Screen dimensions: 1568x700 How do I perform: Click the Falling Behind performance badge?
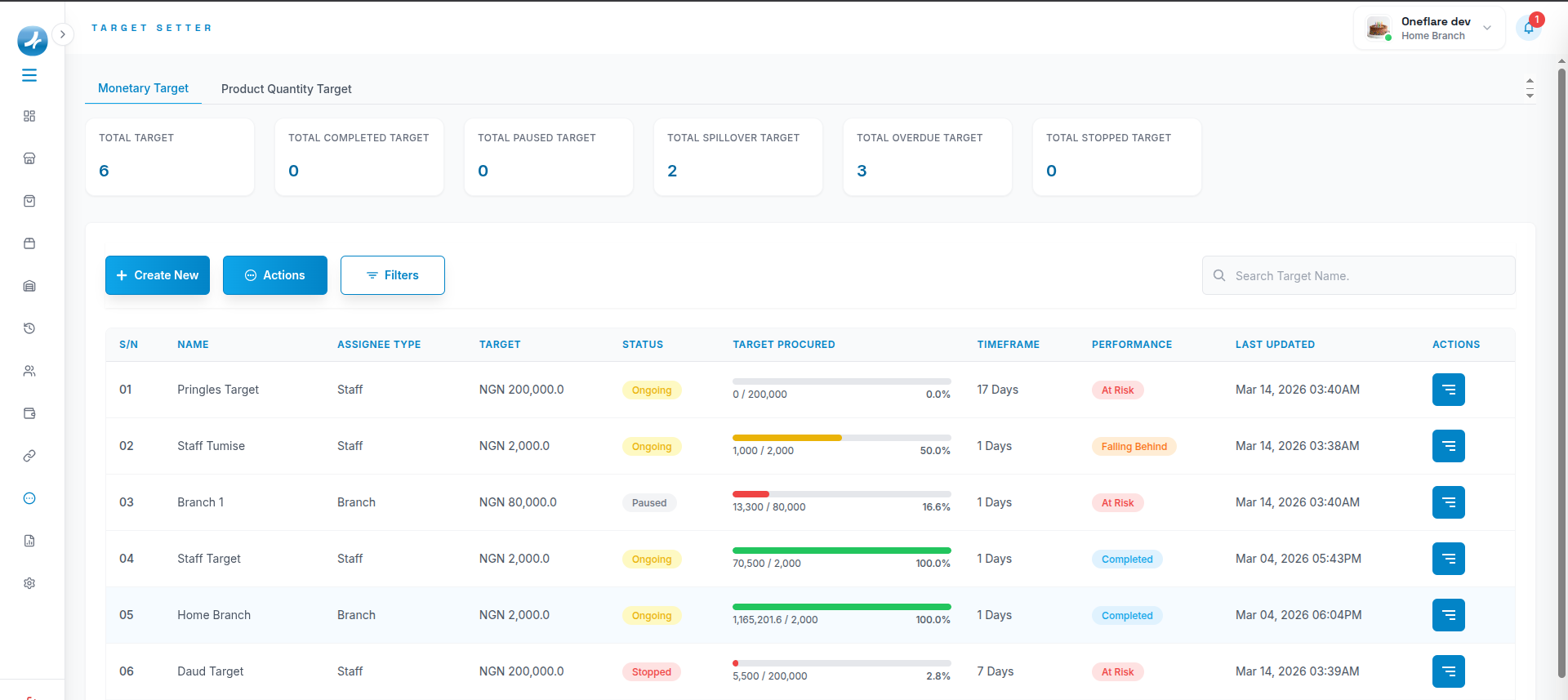[1134, 447]
